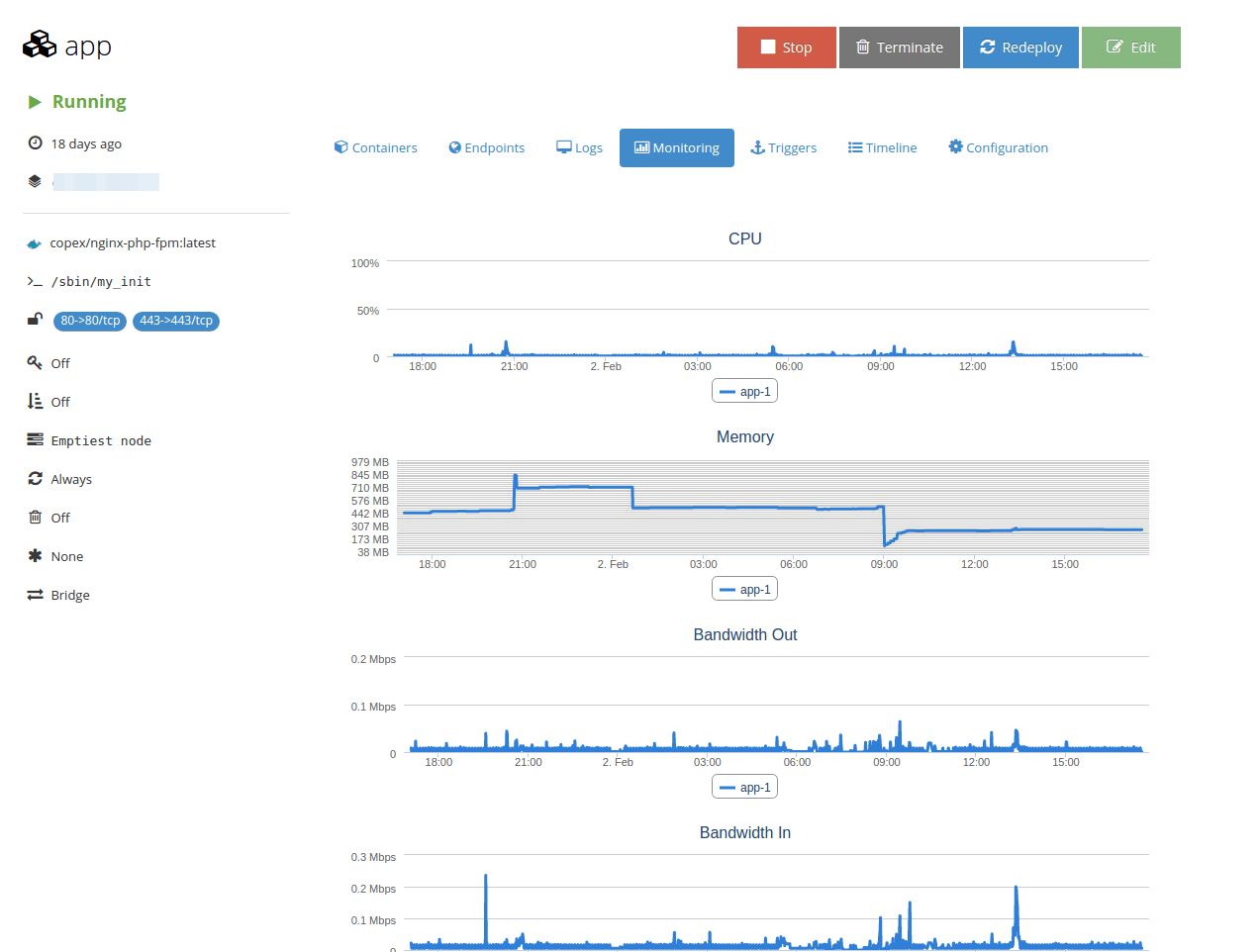Click the Bandwidth In chart title

pyautogui.click(x=745, y=832)
